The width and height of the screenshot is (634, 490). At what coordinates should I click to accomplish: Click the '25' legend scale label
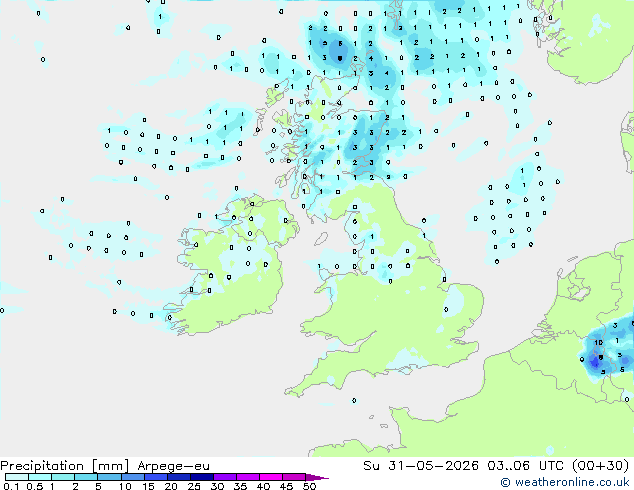point(194,486)
